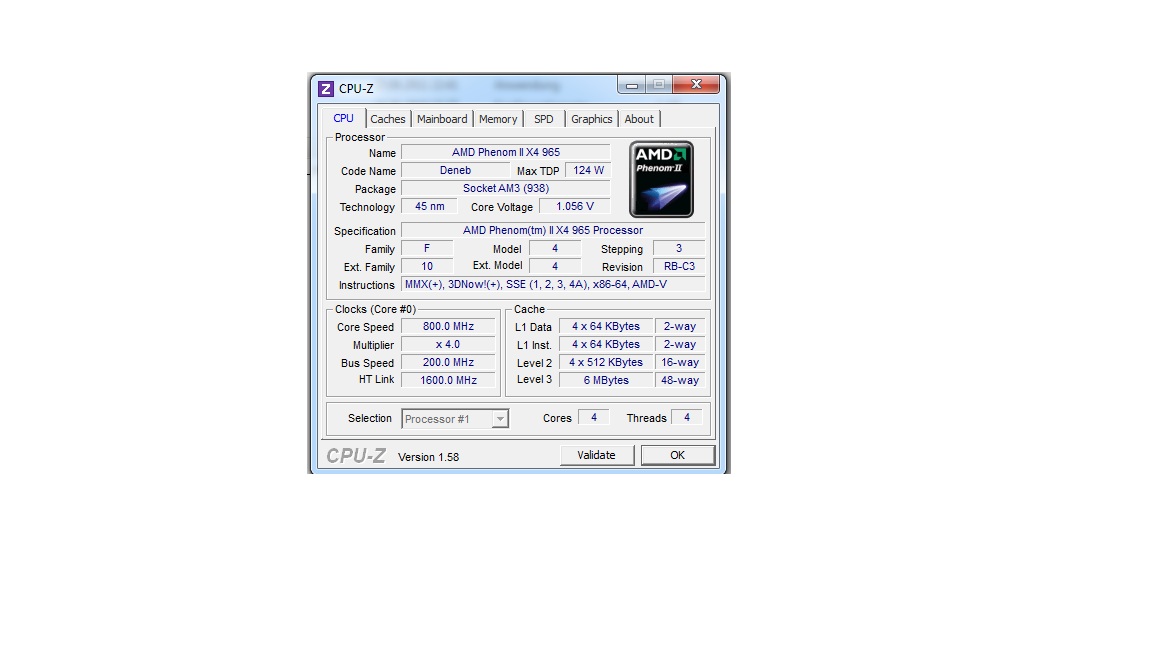Click the Threads count value
Image resolution: width=1152 pixels, height=648 pixels.
tap(687, 417)
